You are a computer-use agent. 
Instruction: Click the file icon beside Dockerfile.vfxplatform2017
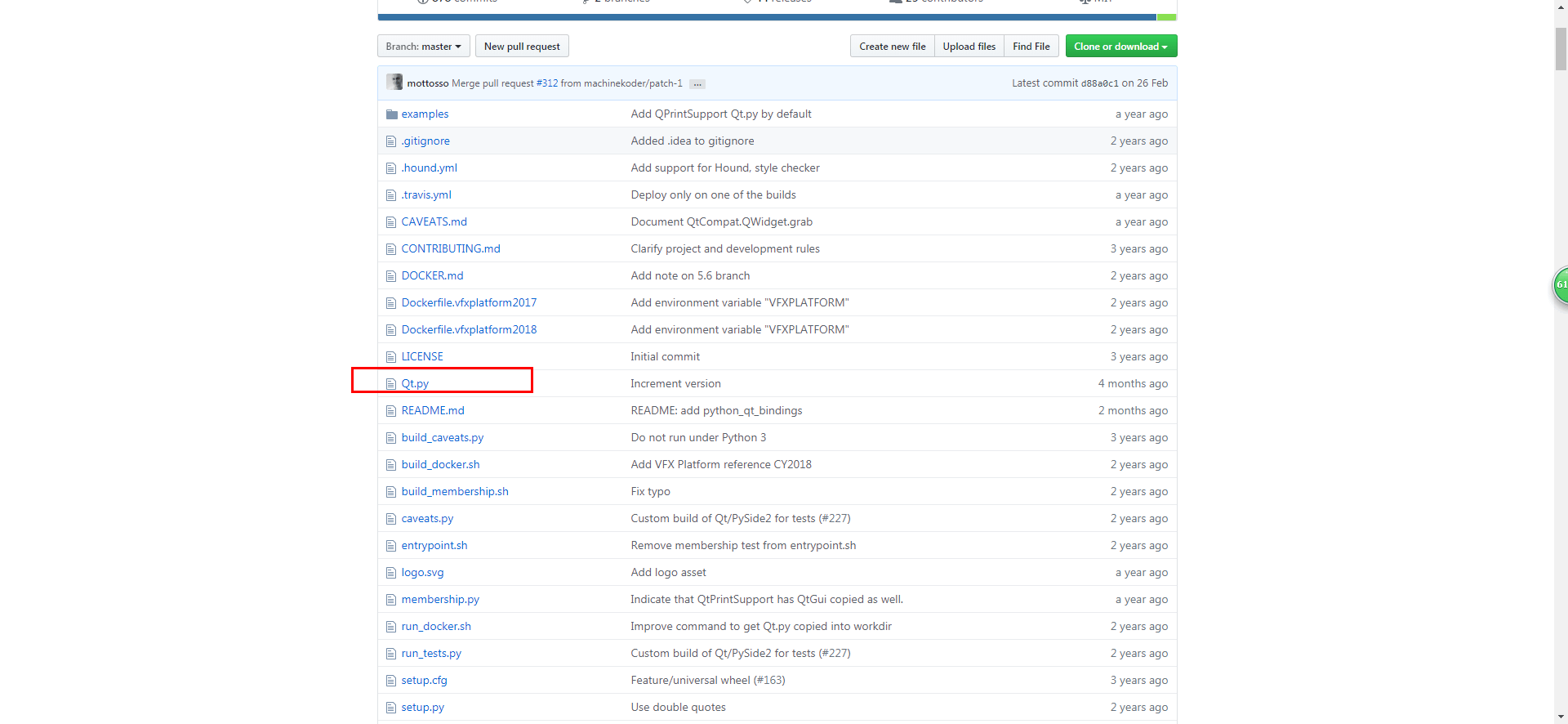point(390,303)
